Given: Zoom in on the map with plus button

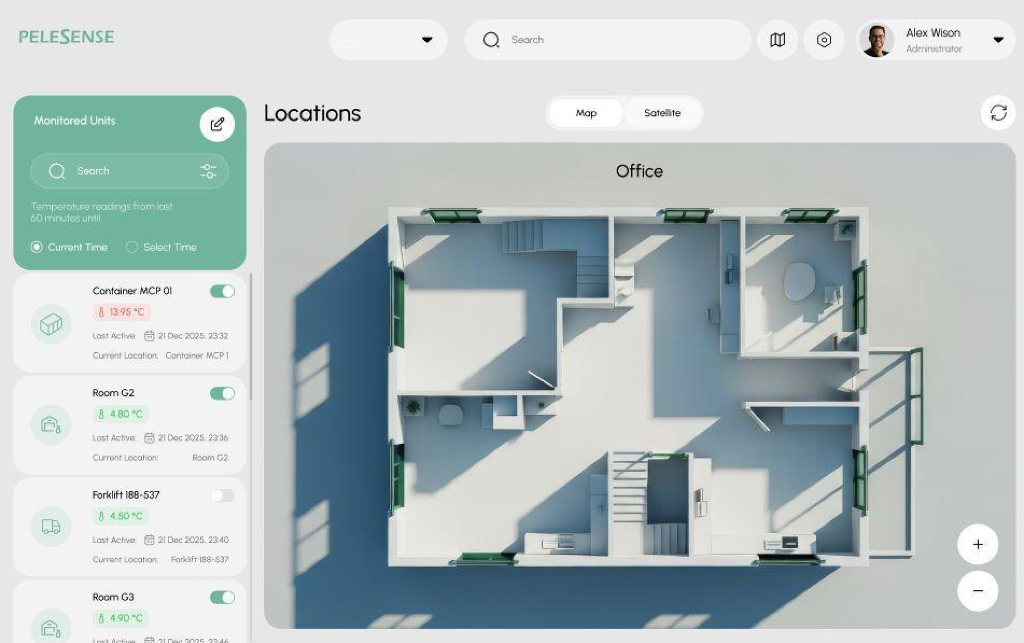Looking at the screenshot, I should tap(978, 544).
